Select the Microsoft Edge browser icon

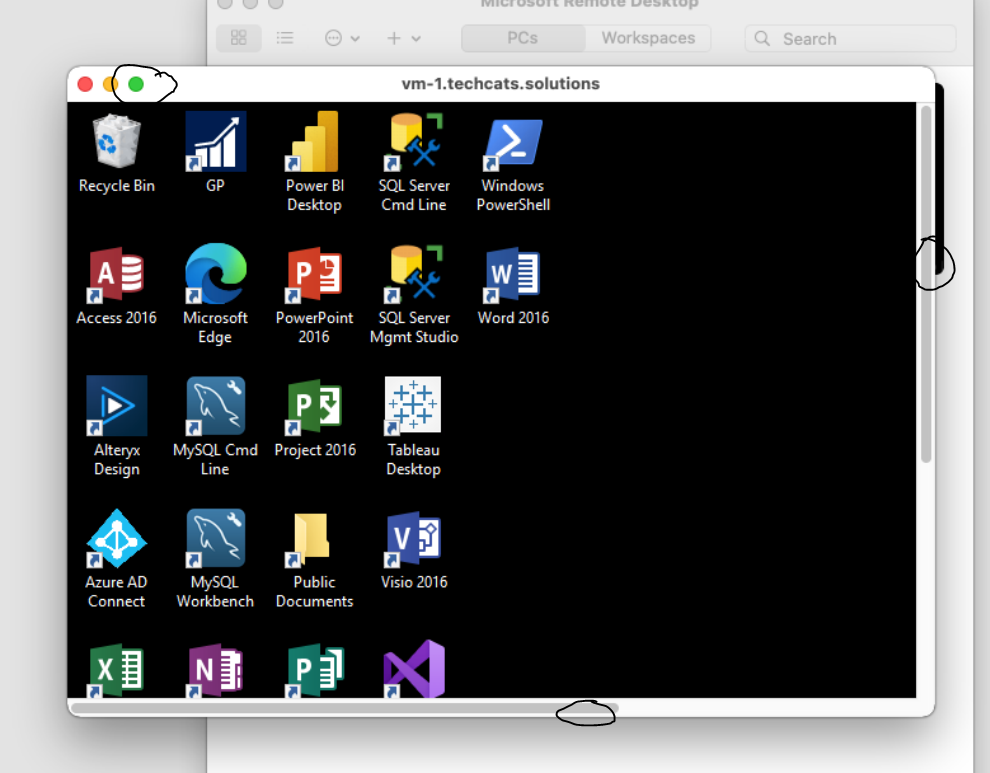pyautogui.click(x=215, y=273)
